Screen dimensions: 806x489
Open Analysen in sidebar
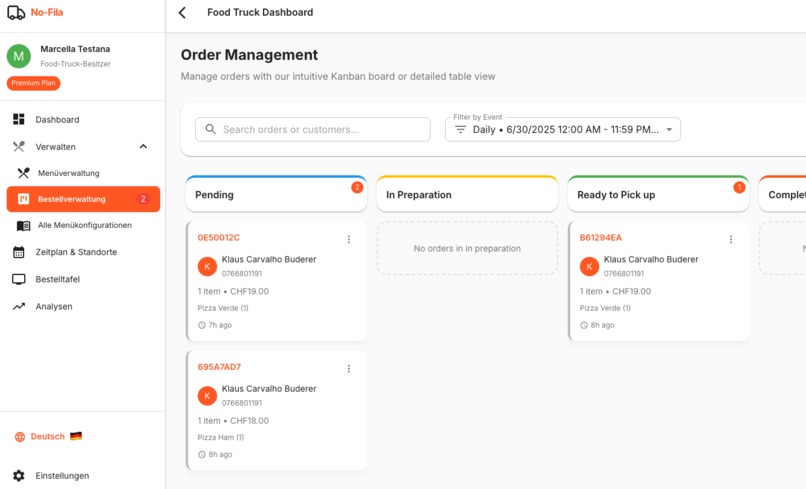tap(83, 306)
